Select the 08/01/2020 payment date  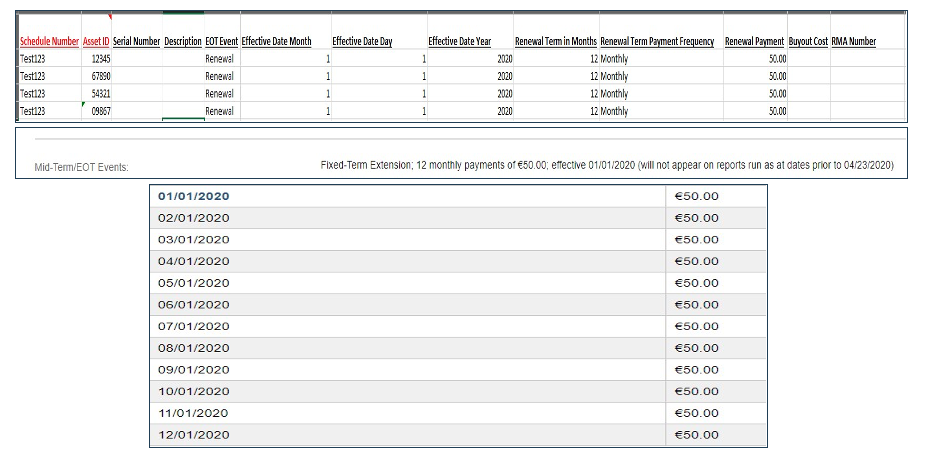tap(193, 348)
